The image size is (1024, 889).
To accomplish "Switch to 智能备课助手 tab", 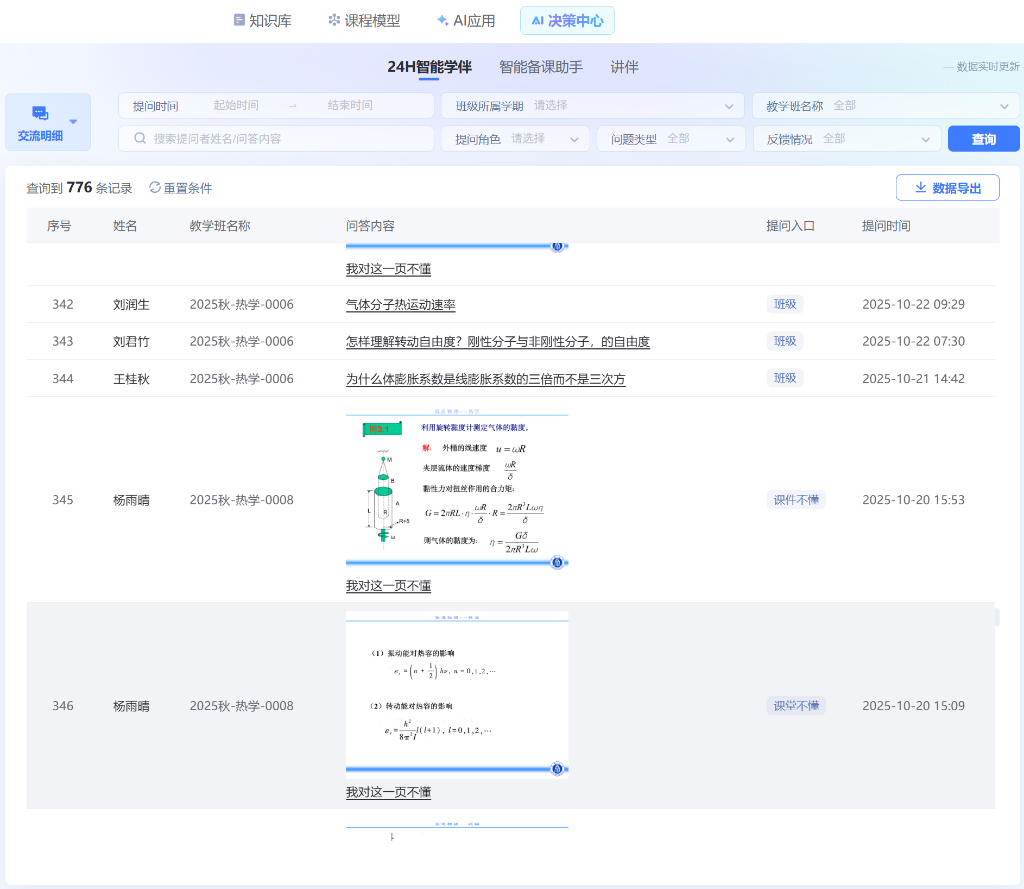I will (540, 67).
